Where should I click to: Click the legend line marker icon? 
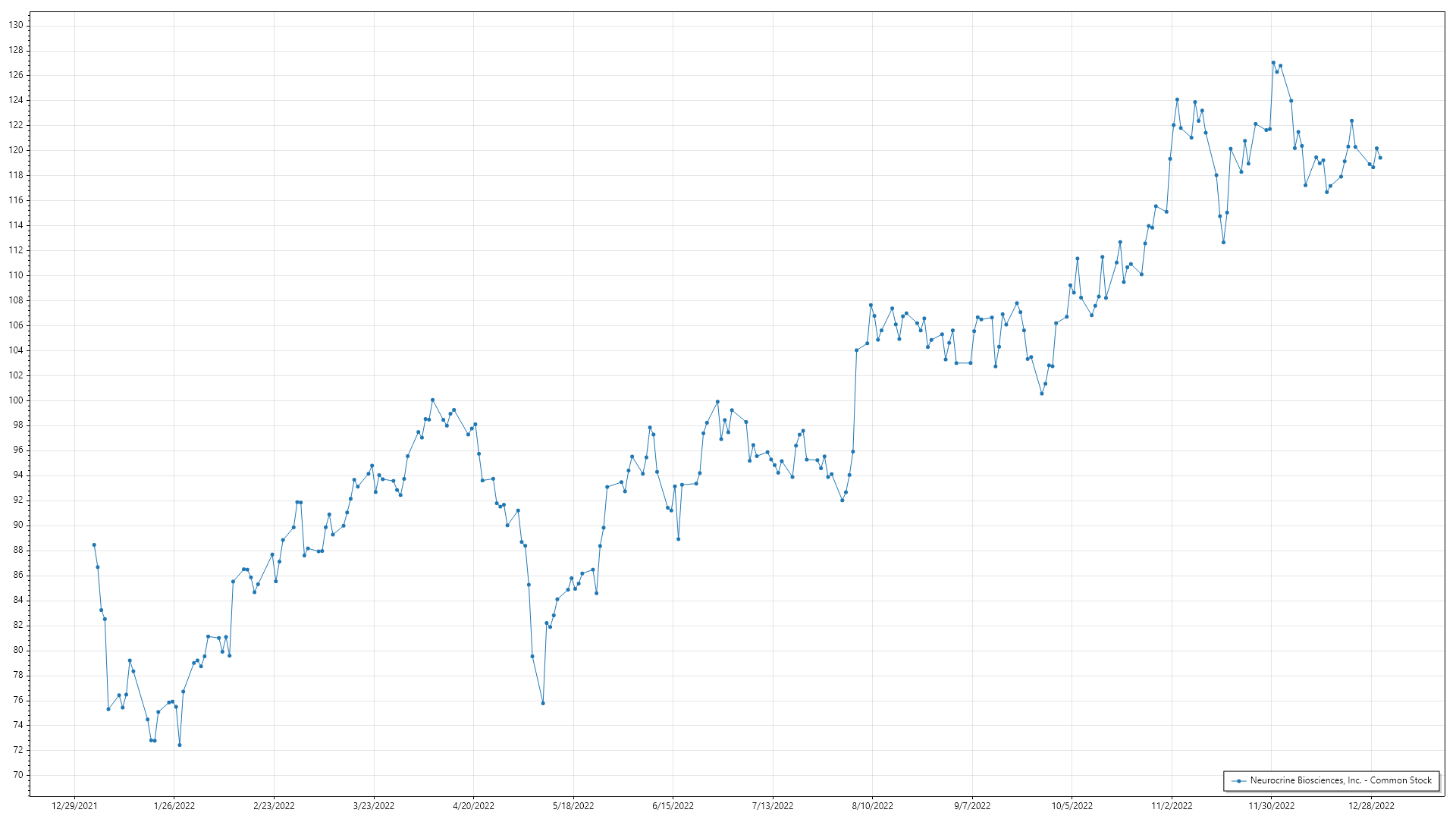tap(1238, 780)
